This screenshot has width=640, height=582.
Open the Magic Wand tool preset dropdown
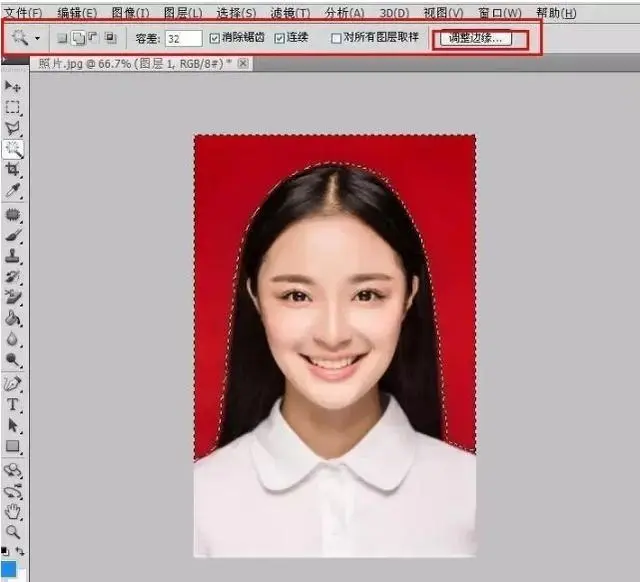pos(38,38)
